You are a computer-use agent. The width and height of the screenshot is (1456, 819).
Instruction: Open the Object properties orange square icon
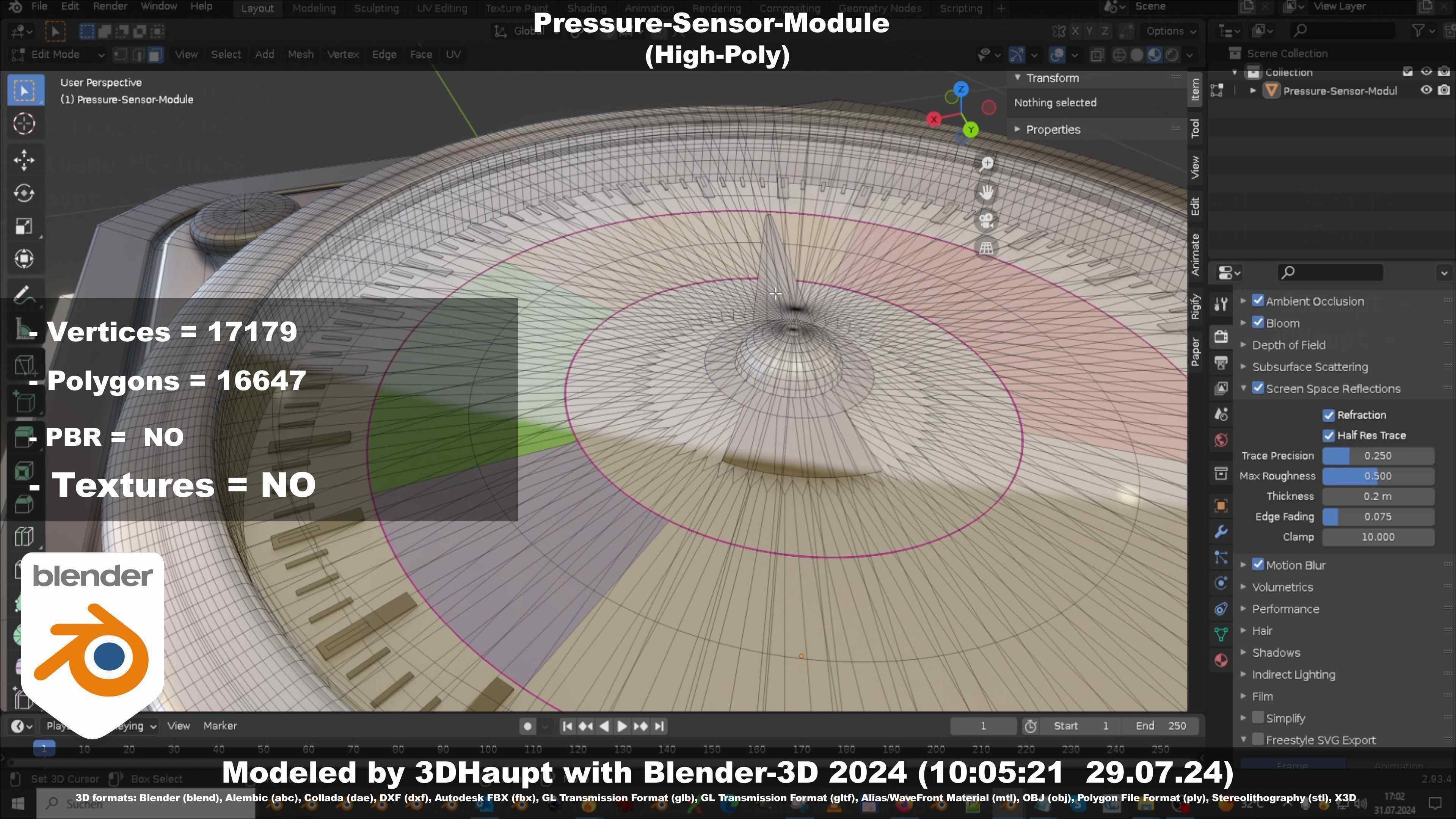[x=1221, y=506]
